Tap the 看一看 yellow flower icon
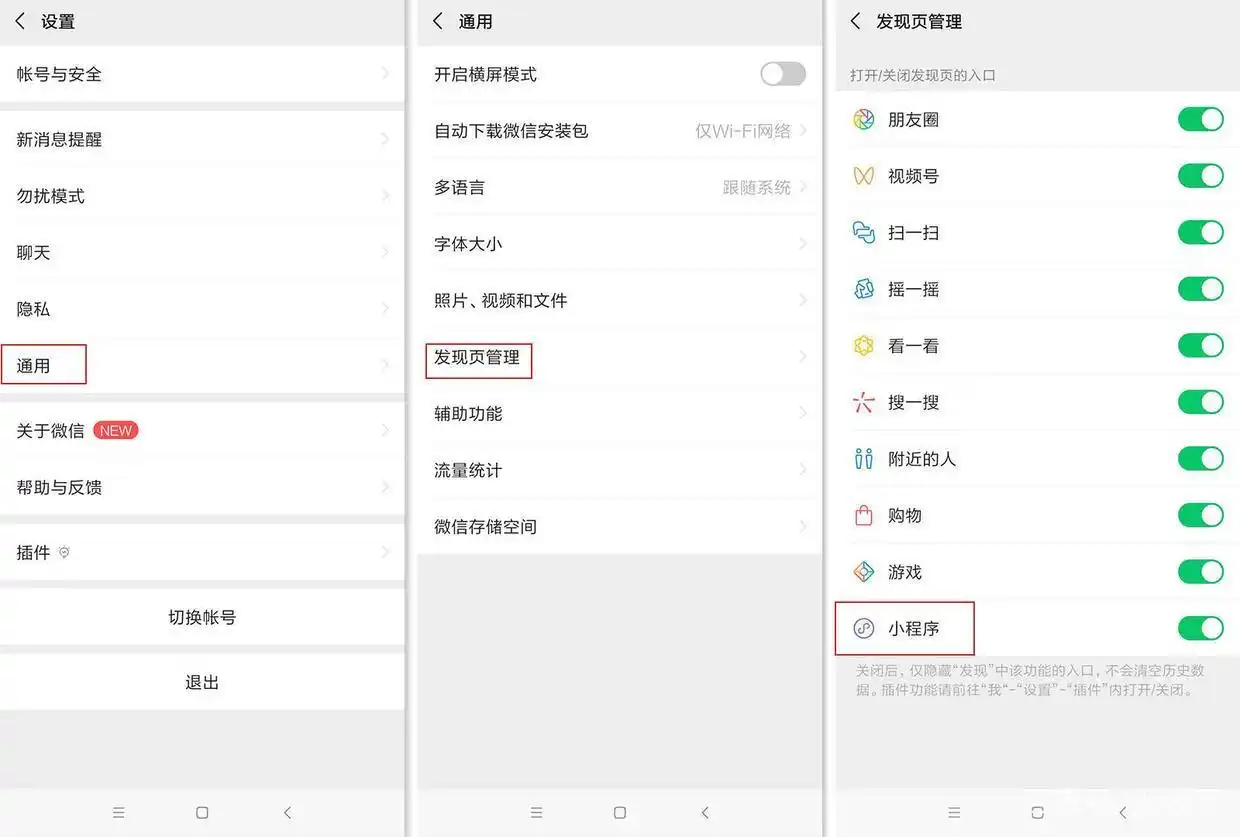1240x837 pixels. pos(863,346)
